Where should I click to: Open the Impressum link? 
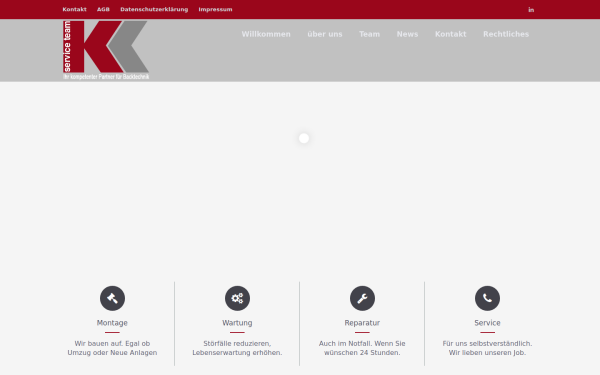215,9
